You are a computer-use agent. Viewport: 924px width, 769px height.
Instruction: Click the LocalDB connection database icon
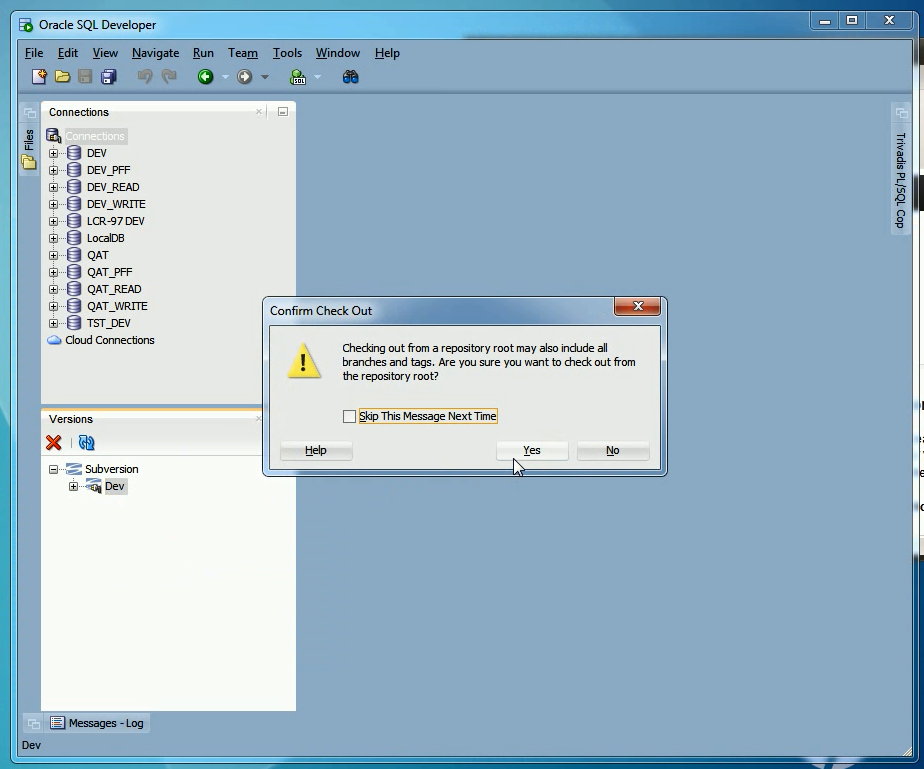click(74, 238)
